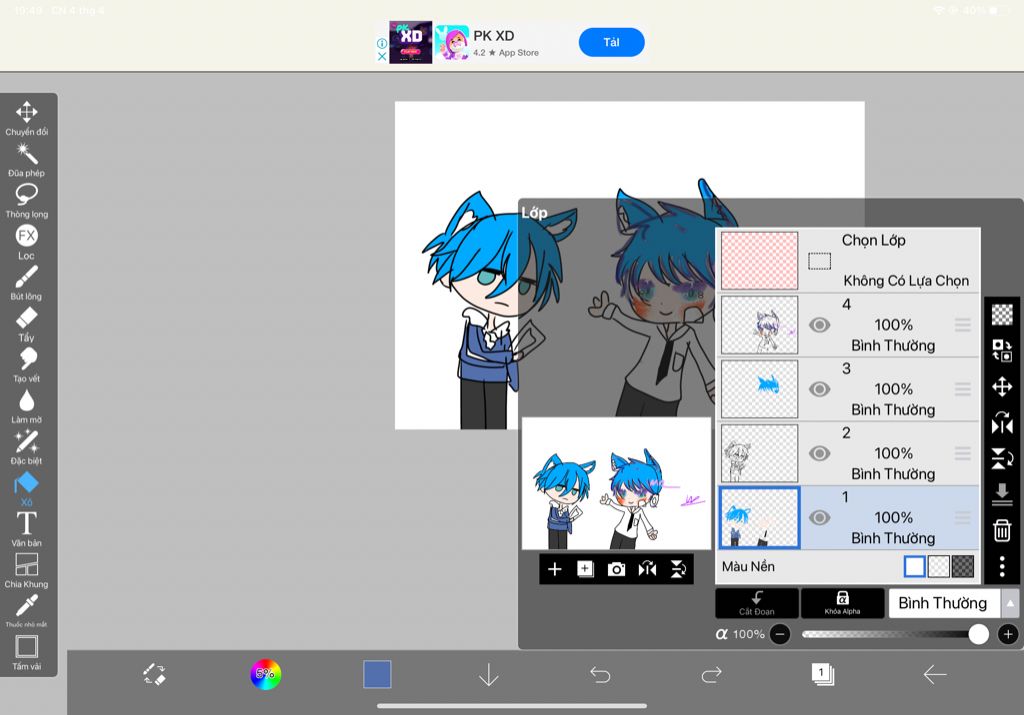This screenshot has width=1024, height=715.
Task: Open the current blue color swatch
Action: [x=377, y=674]
